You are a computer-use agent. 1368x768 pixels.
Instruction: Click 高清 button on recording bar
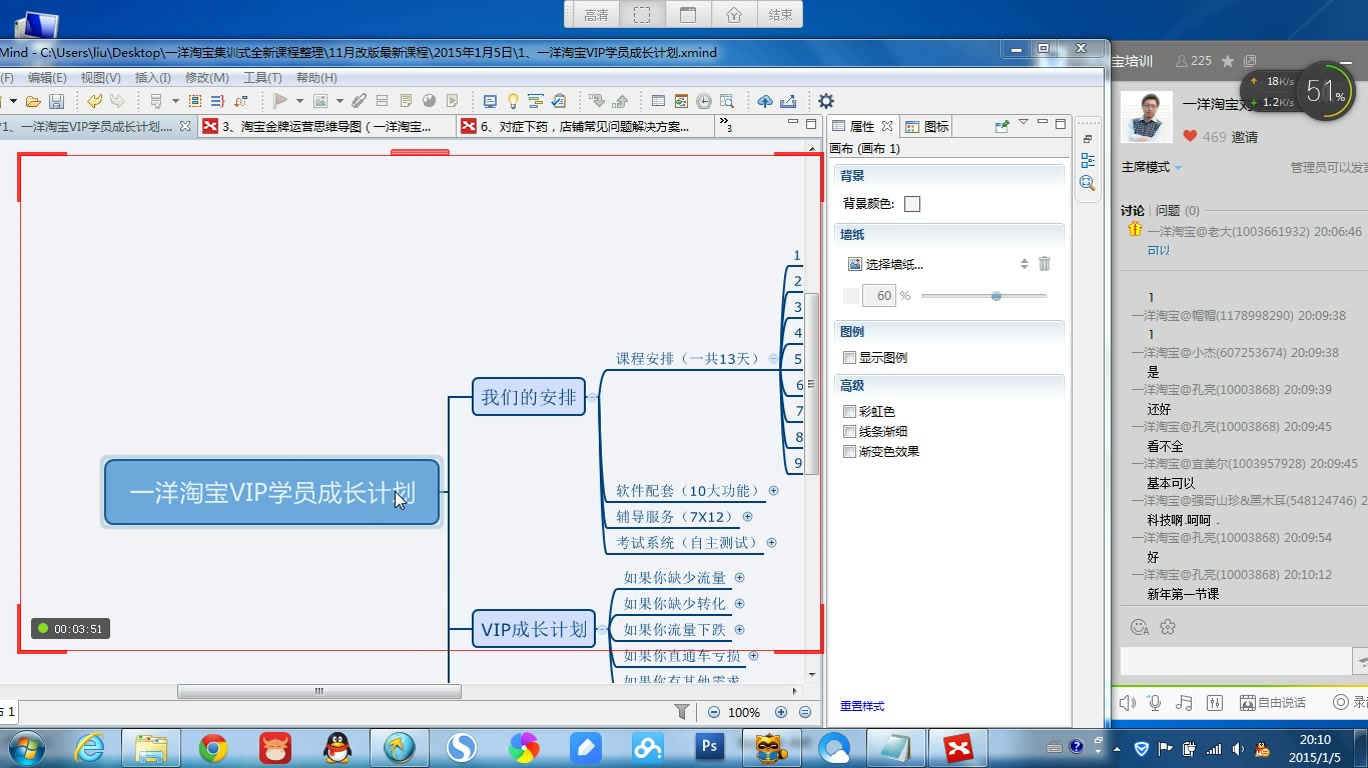pos(596,15)
